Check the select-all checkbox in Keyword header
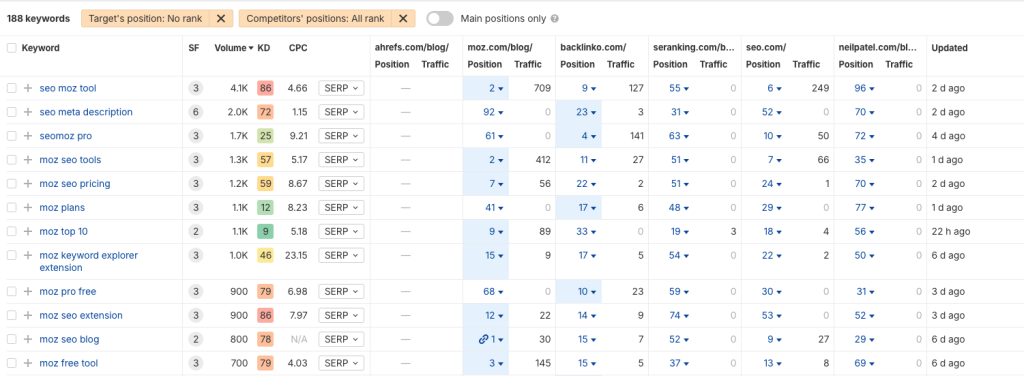1024x376 pixels. tap(11, 48)
